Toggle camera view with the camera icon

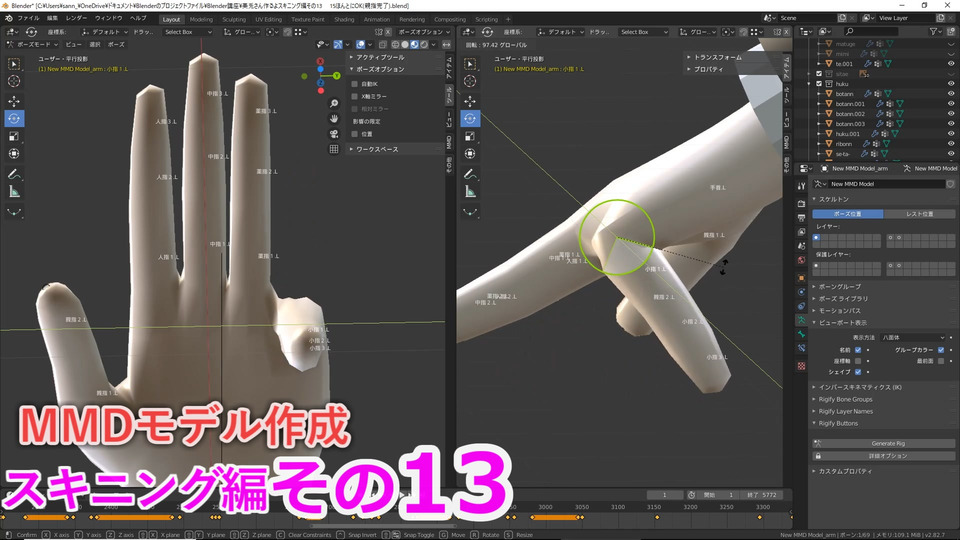coord(334,134)
